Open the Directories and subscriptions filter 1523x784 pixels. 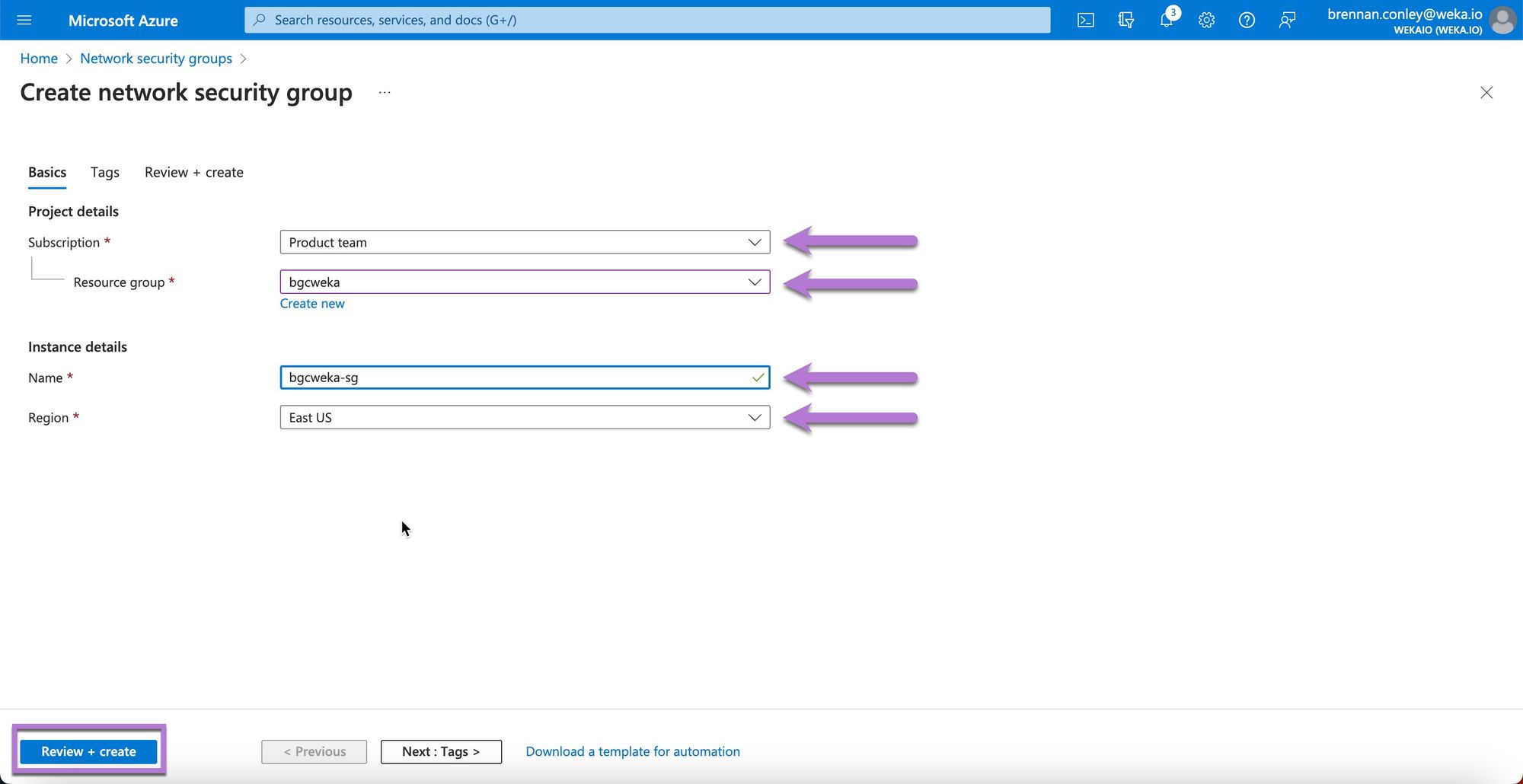tap(1125, 20)
